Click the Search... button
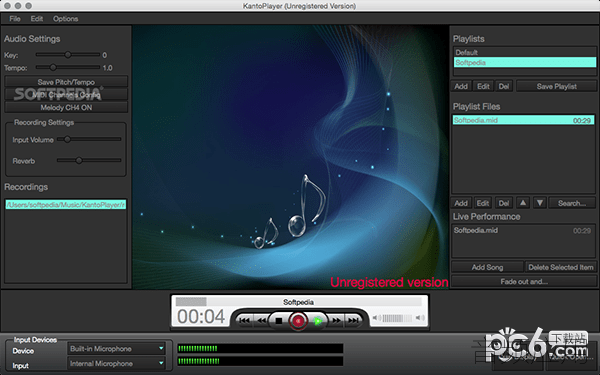 click(x=572, y=203)
